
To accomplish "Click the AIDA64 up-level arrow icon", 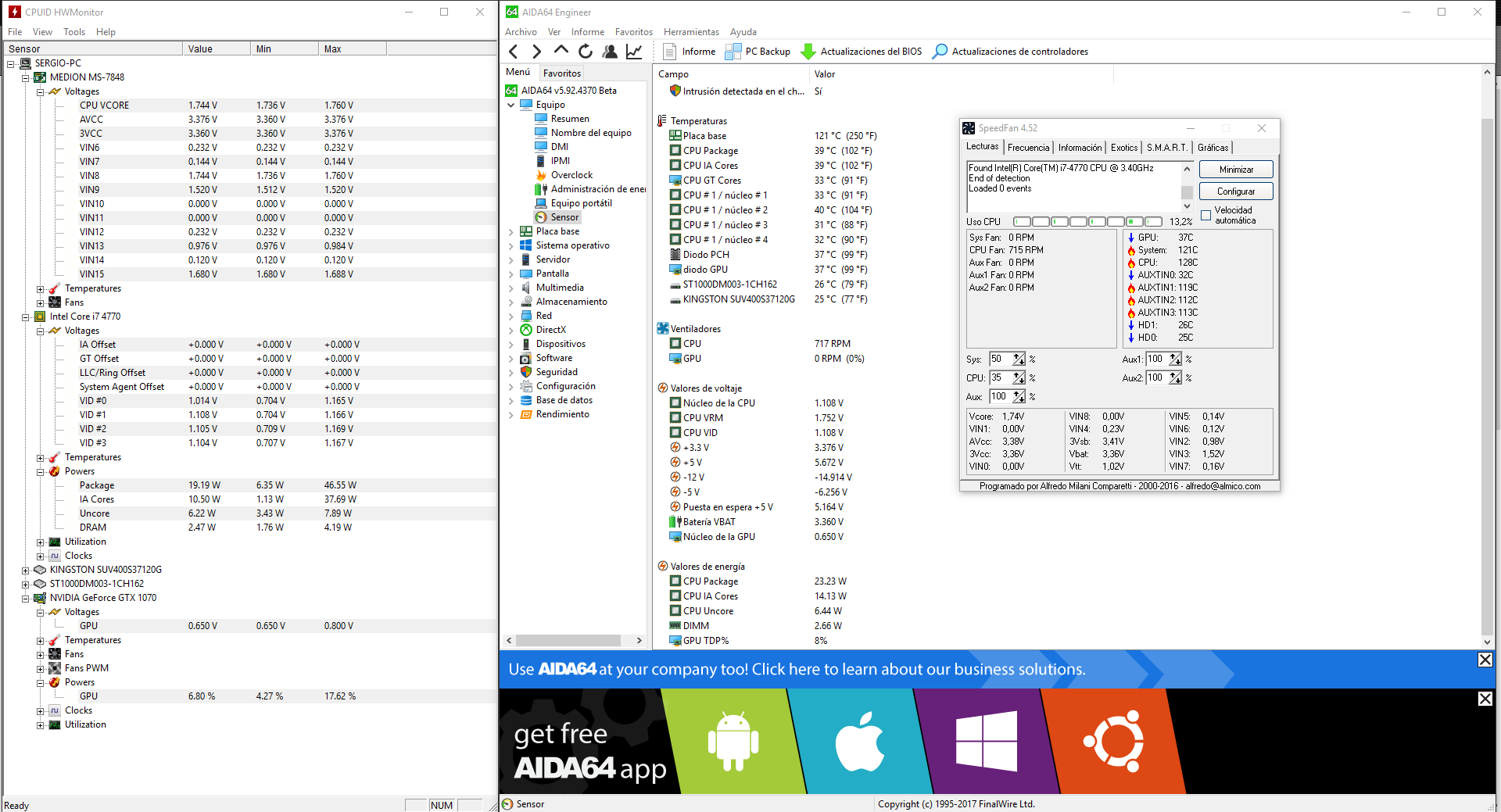I will point(561,51).
